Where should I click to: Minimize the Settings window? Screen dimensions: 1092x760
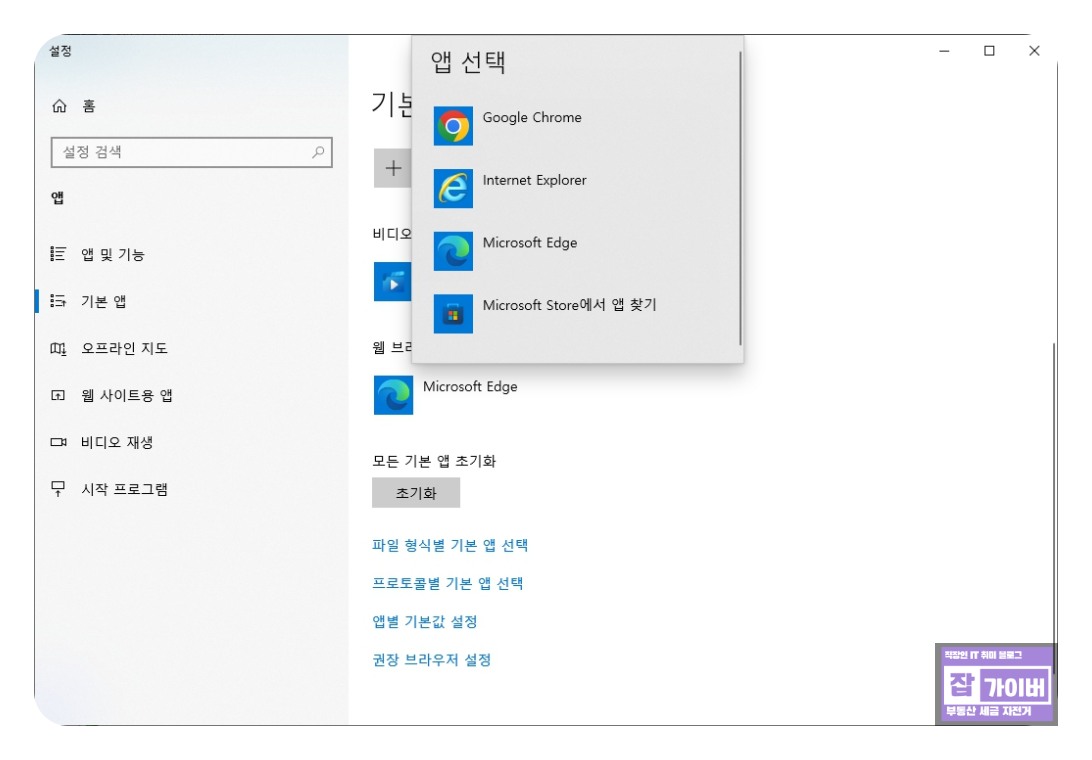click(x=944, y=51)
